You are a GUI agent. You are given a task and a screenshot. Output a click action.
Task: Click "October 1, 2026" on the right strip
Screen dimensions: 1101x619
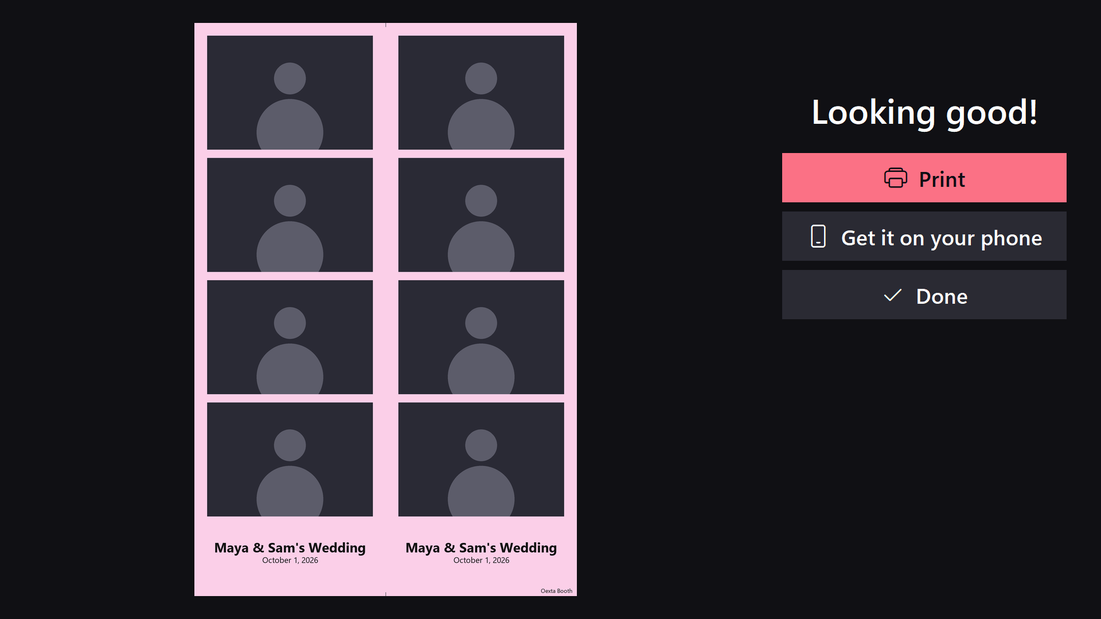coord(481,560)
